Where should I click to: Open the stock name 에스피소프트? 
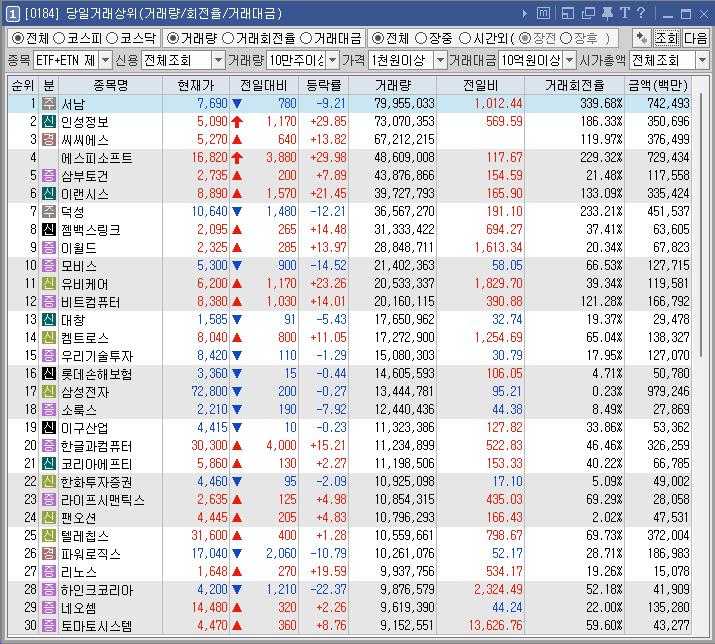click(97, 158)
